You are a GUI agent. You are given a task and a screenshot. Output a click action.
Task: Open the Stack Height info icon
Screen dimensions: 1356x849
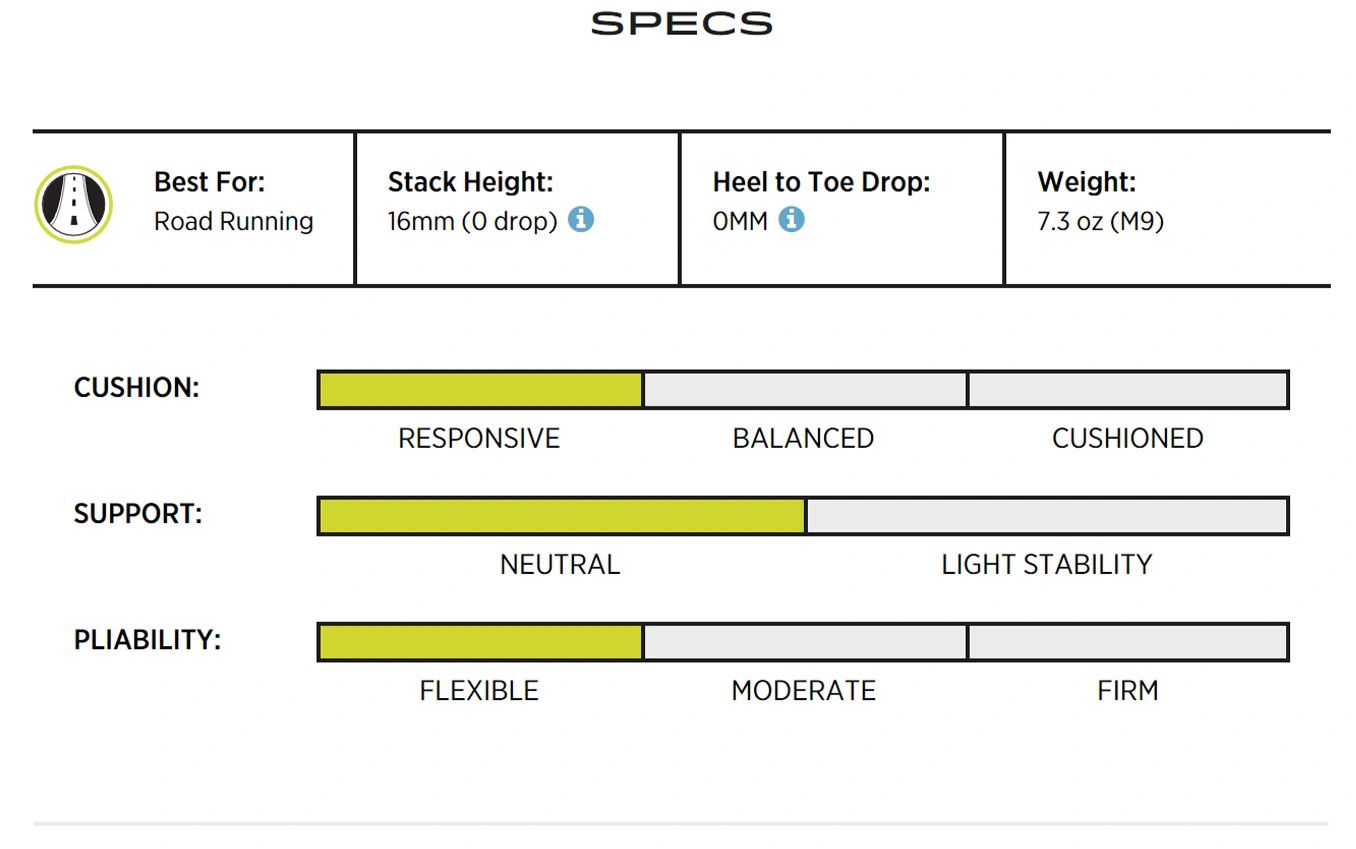(581, 219)
